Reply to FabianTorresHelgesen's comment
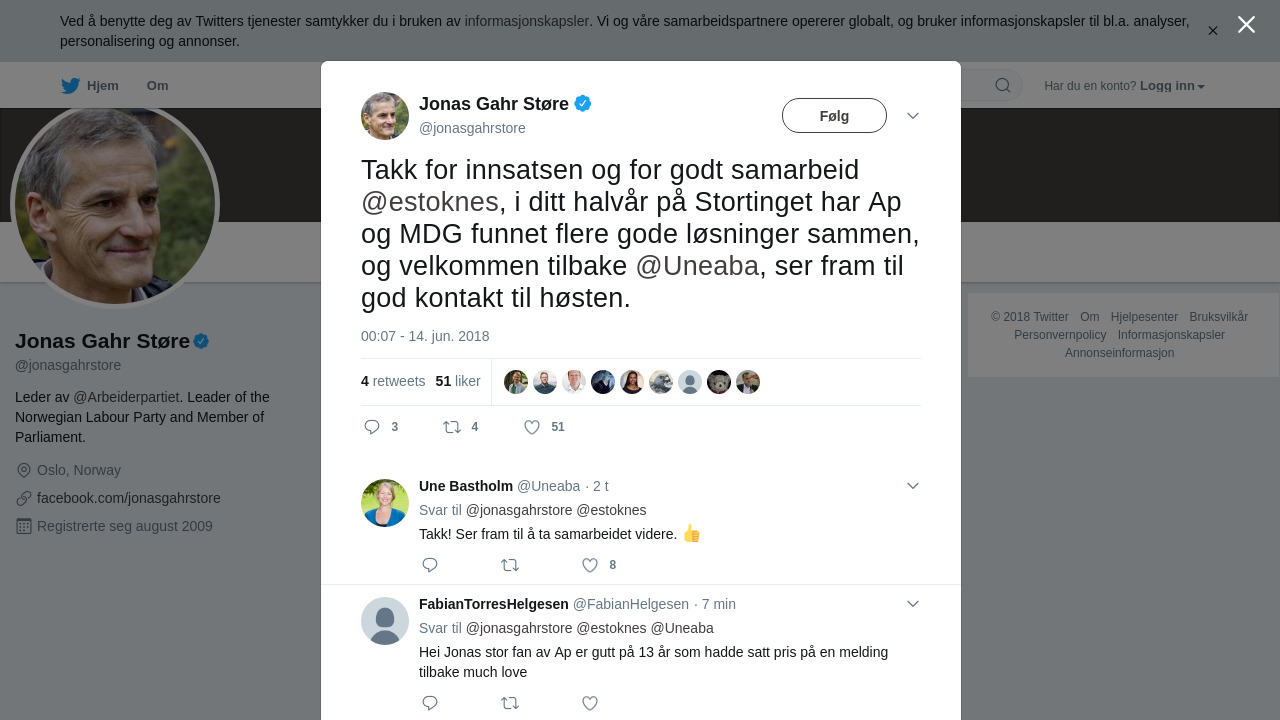Image resolution: width=1280 pixels, height=720 pixels. point(430,703)
